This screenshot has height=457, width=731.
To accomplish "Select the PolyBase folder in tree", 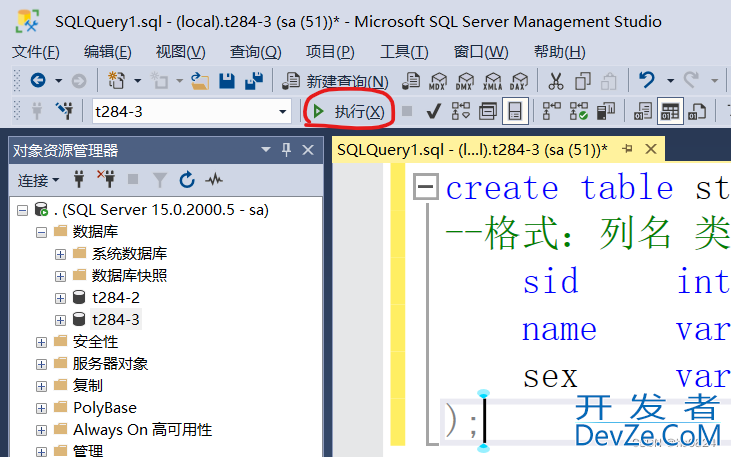I will pos(105,408).
